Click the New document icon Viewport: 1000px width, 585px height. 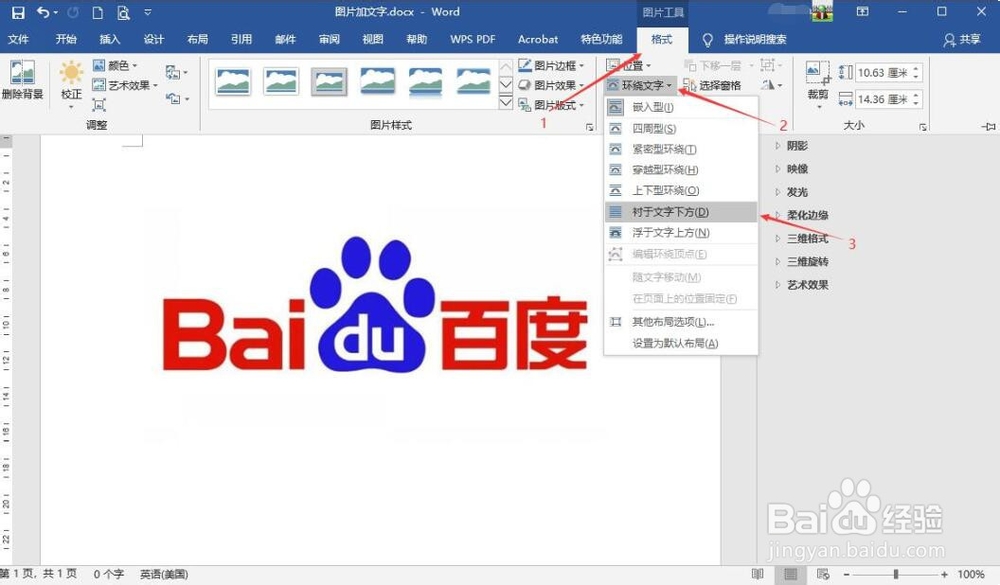click(97, 12)
